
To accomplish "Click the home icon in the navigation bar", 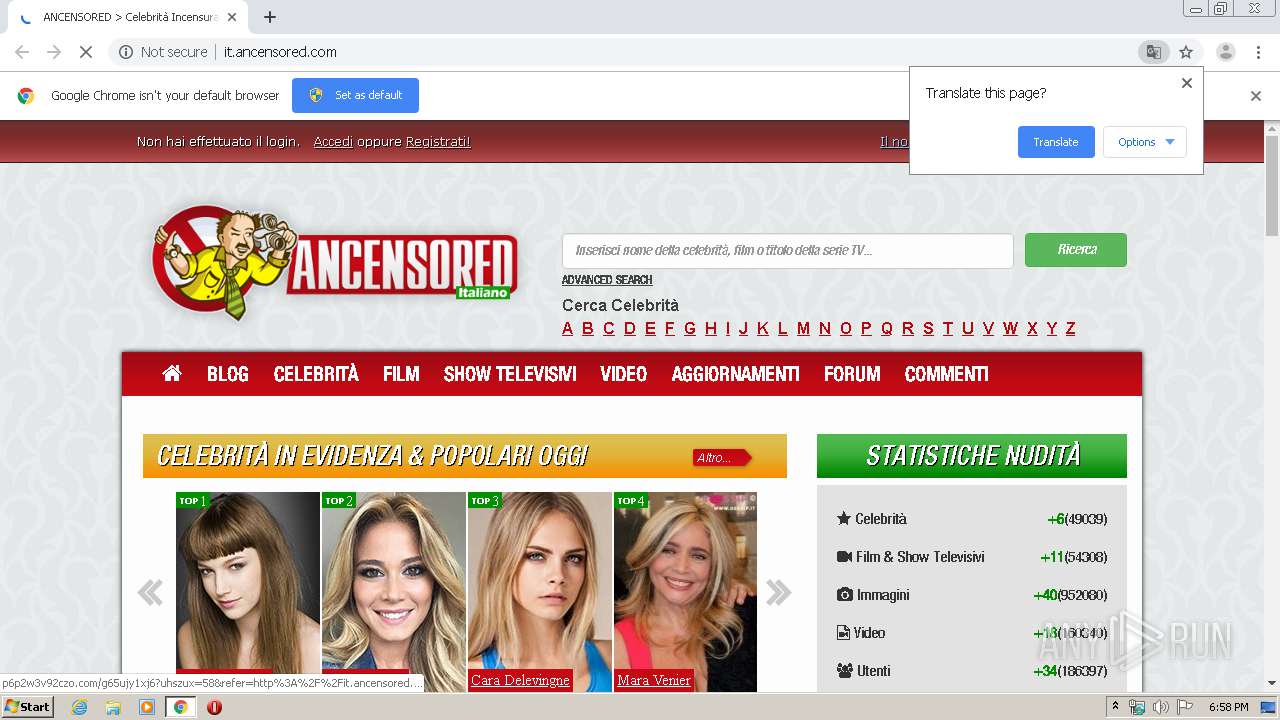I will pos(172,373).
